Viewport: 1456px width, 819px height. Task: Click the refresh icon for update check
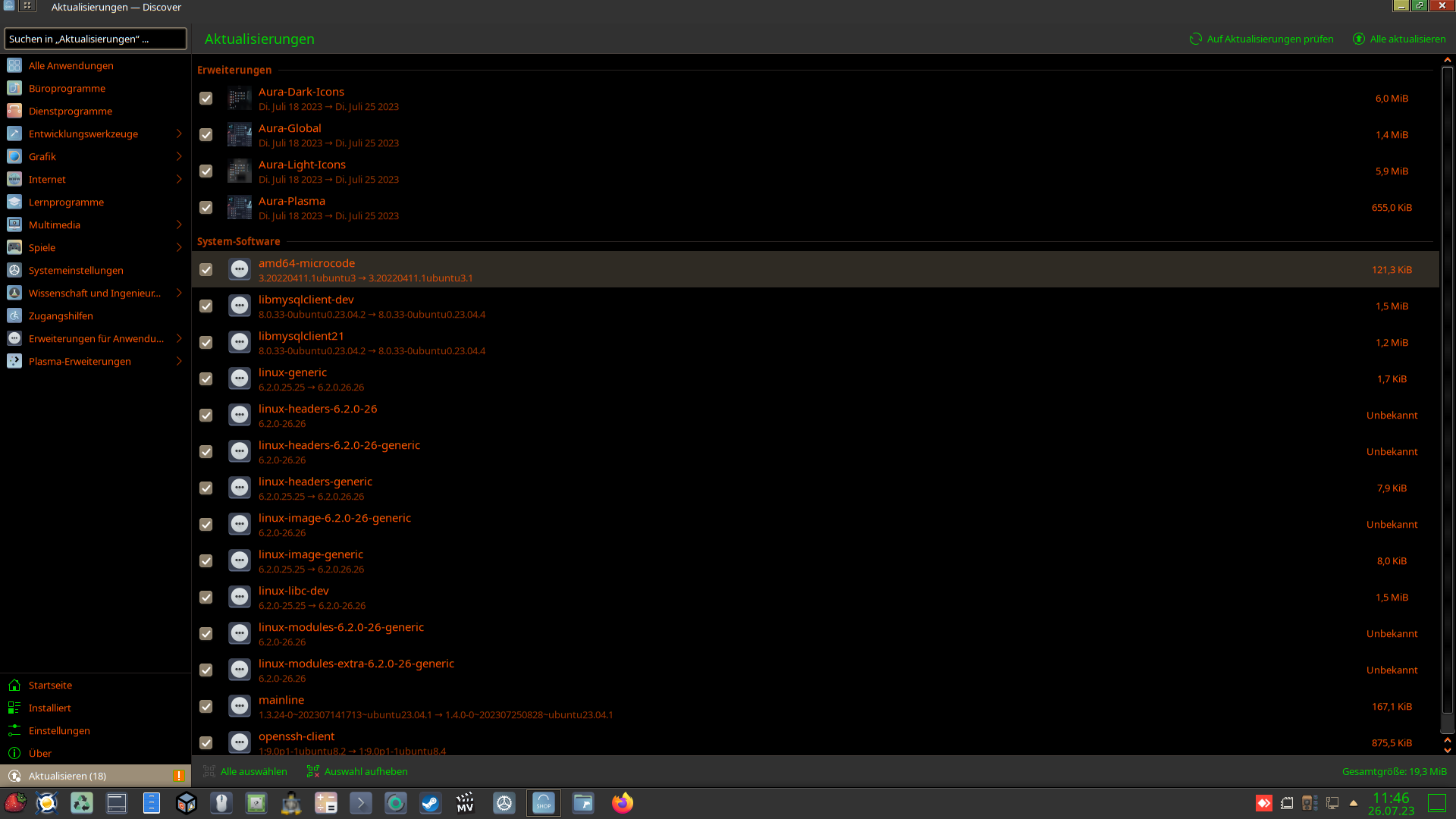tap(1196, 39)
